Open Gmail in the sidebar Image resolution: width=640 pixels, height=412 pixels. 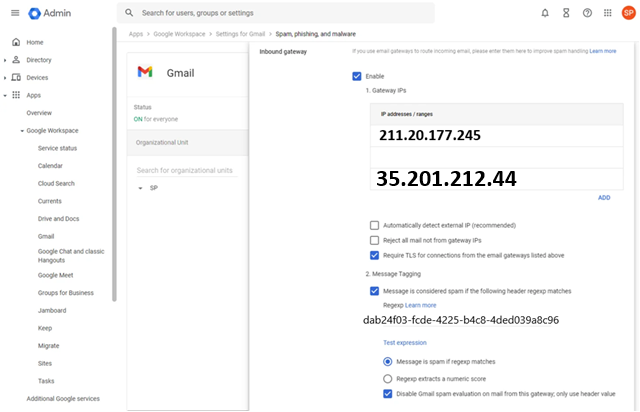pos(46,236)
